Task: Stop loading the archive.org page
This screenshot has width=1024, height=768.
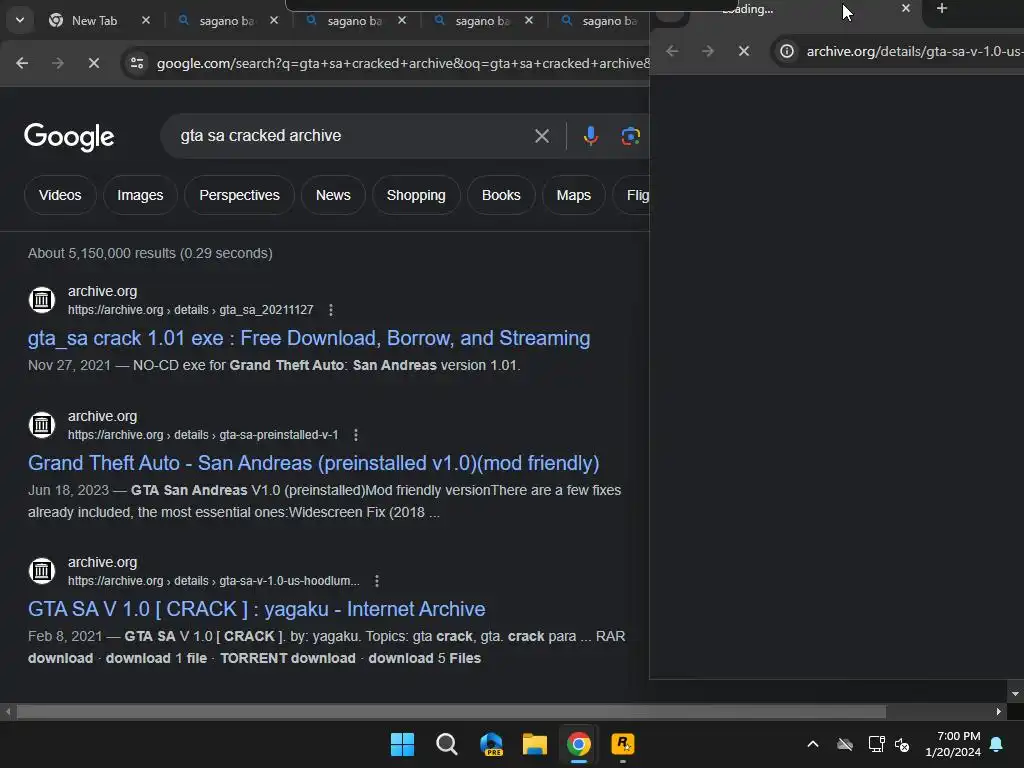Action: click(x=744, y=51)
